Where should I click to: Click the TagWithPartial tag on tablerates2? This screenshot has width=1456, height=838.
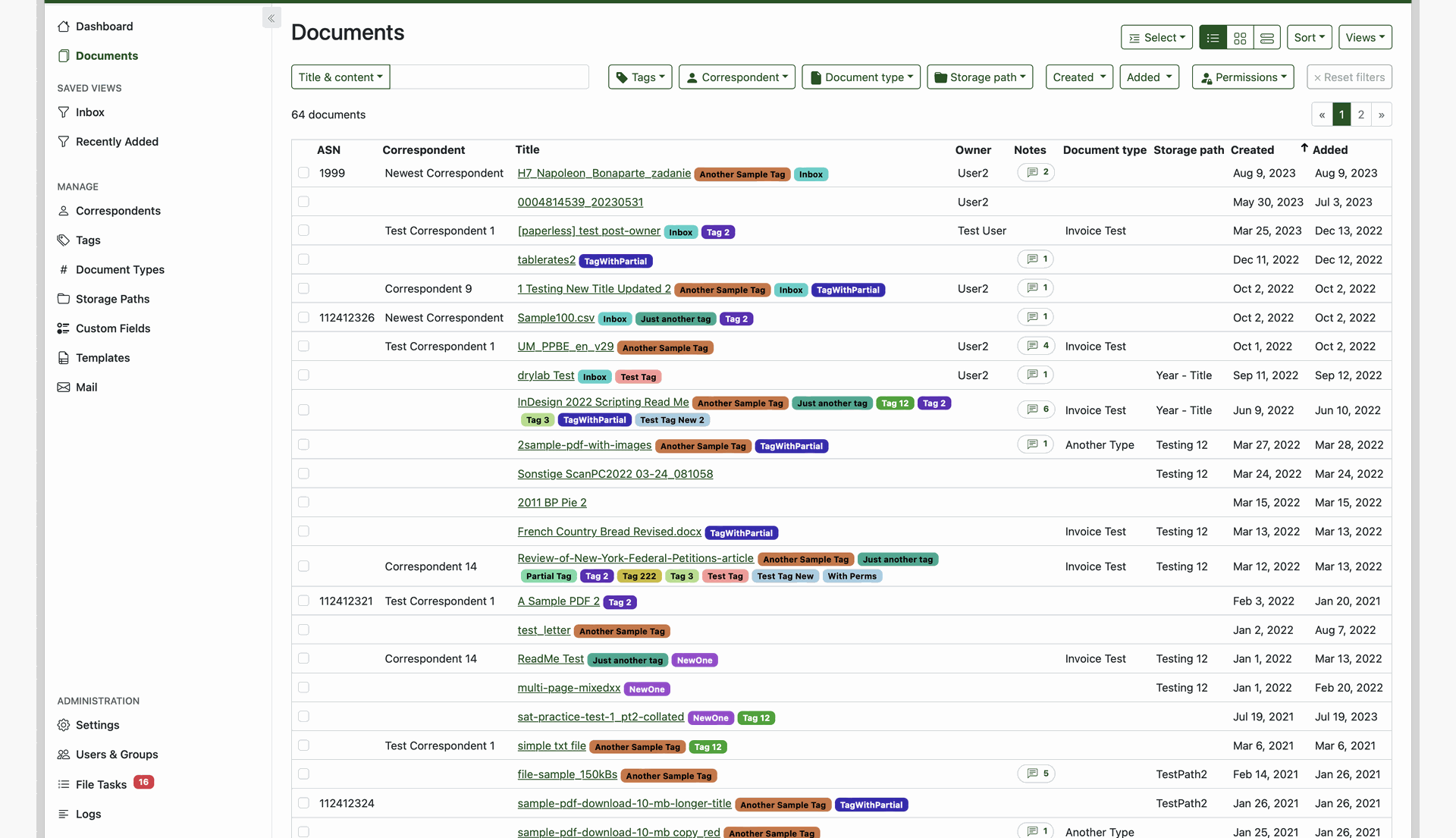(x=615, y=261)
